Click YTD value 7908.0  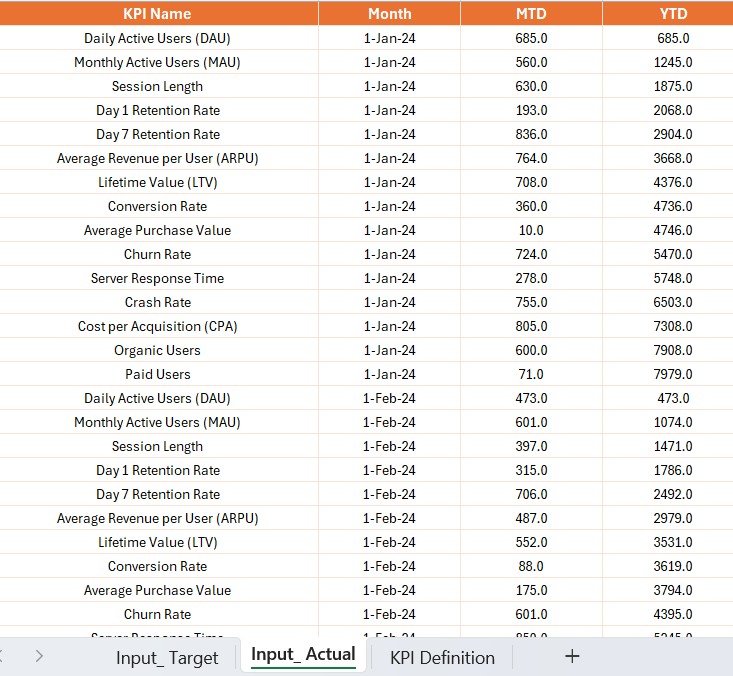point(673,350)
